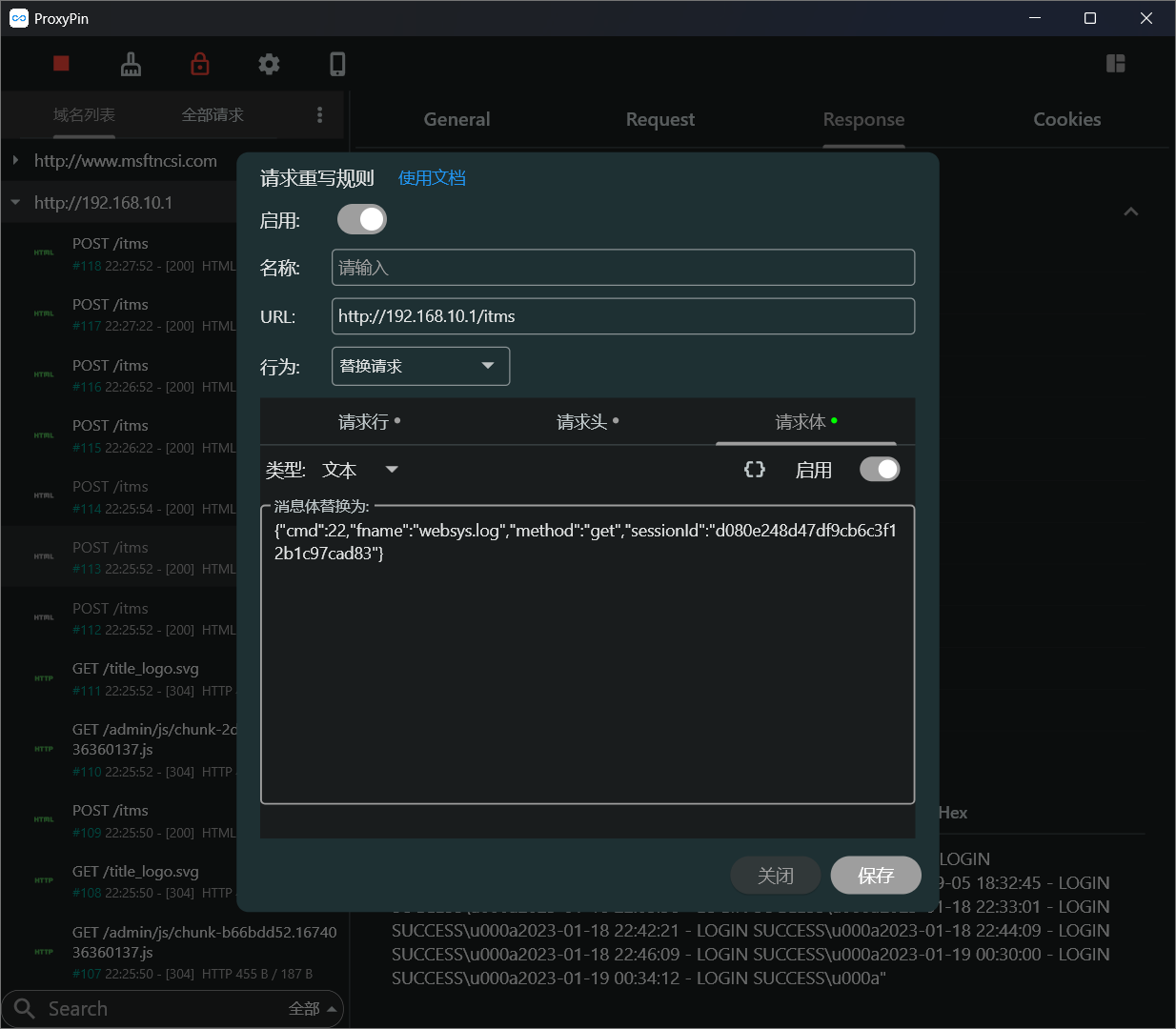This screenshot has width=1176, height=1029.
Task: Collapse the http://192.168.10.1 domain group
Action: (x=16, y=203)
